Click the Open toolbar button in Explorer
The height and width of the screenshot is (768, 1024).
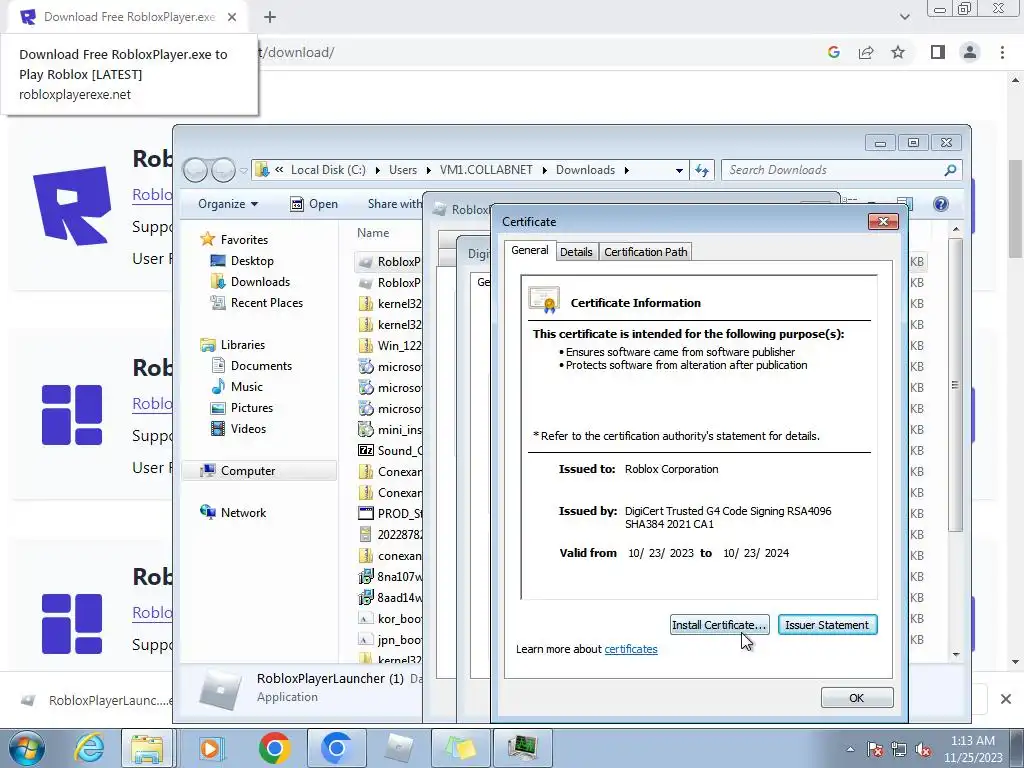[314, 204]
